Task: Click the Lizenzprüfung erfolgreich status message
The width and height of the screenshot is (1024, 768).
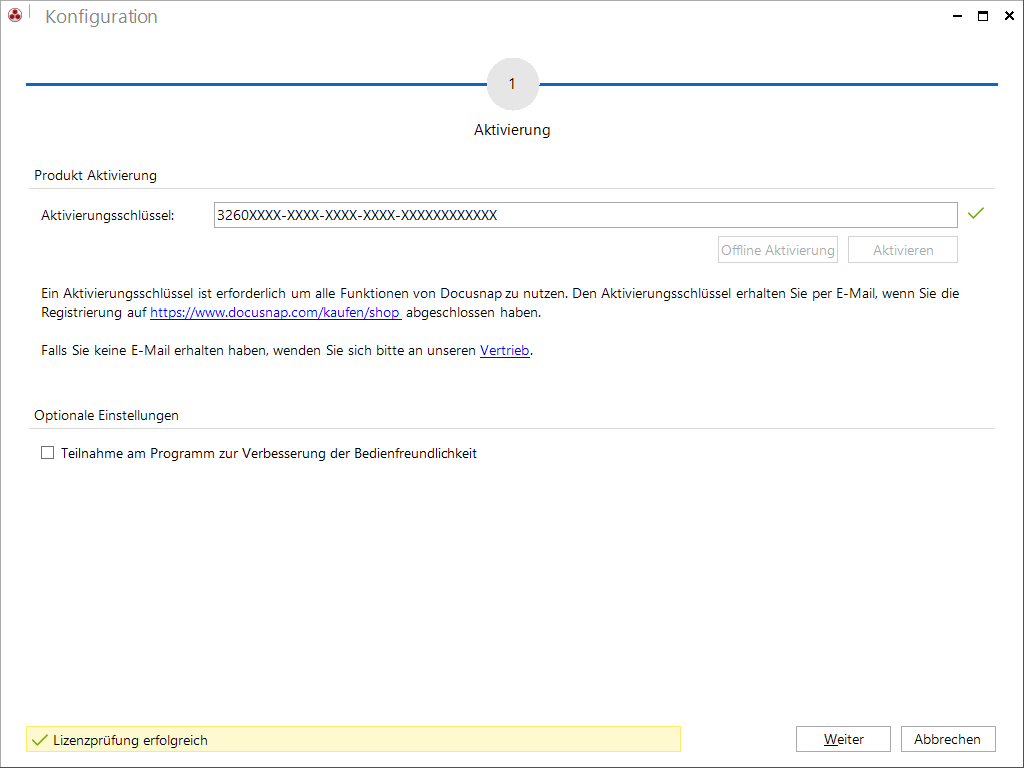Action: [x=353, y=739]
